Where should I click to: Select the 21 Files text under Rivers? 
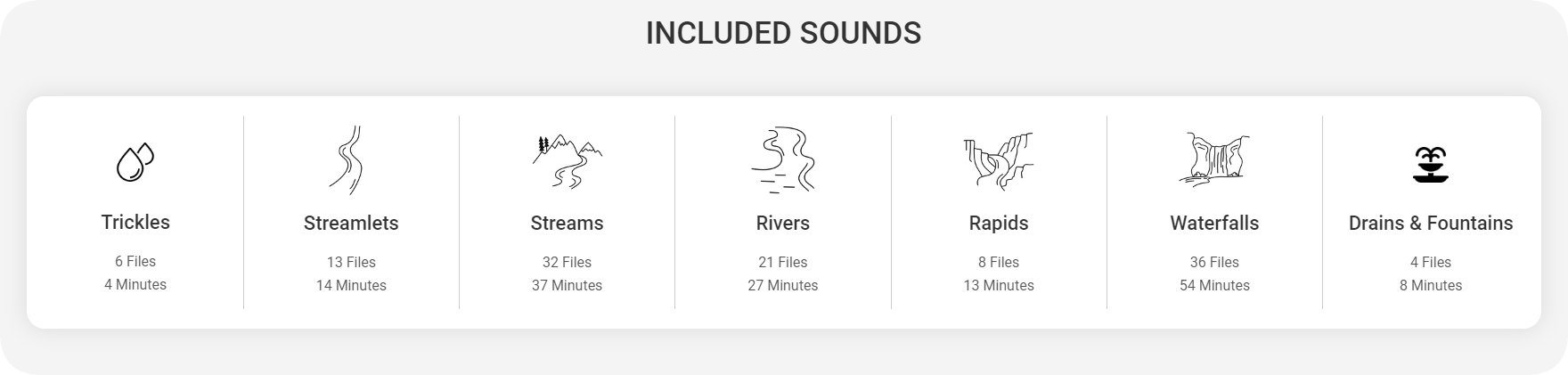[782, 262]
